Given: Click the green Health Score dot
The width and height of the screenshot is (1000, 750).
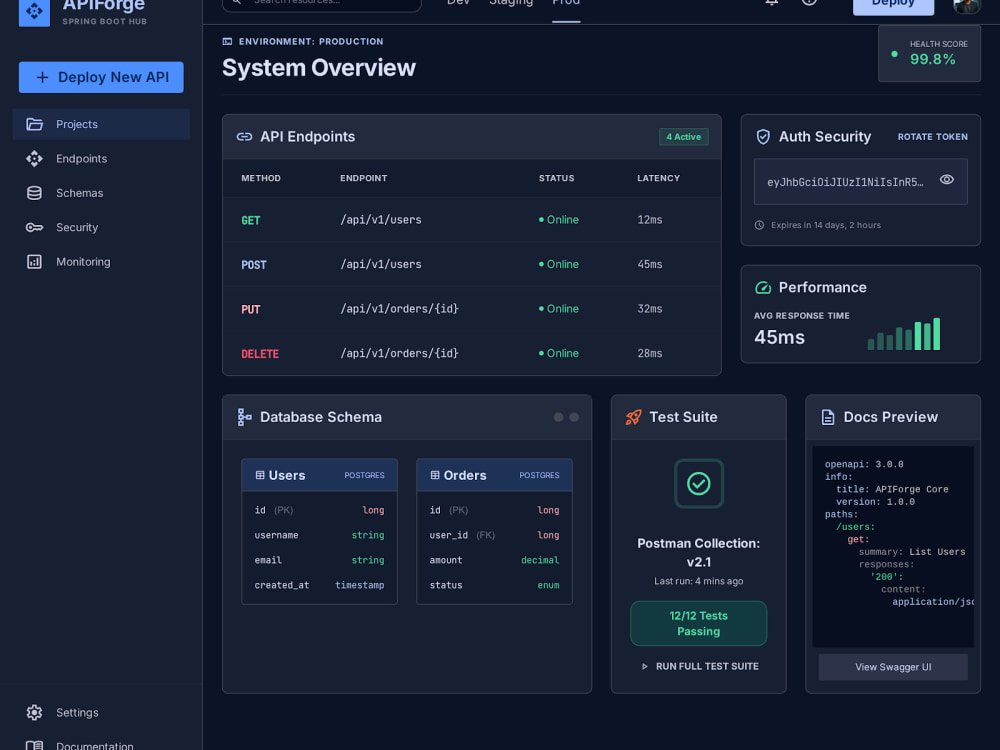Looking at the screenshot, I should [x=894, y=54].
